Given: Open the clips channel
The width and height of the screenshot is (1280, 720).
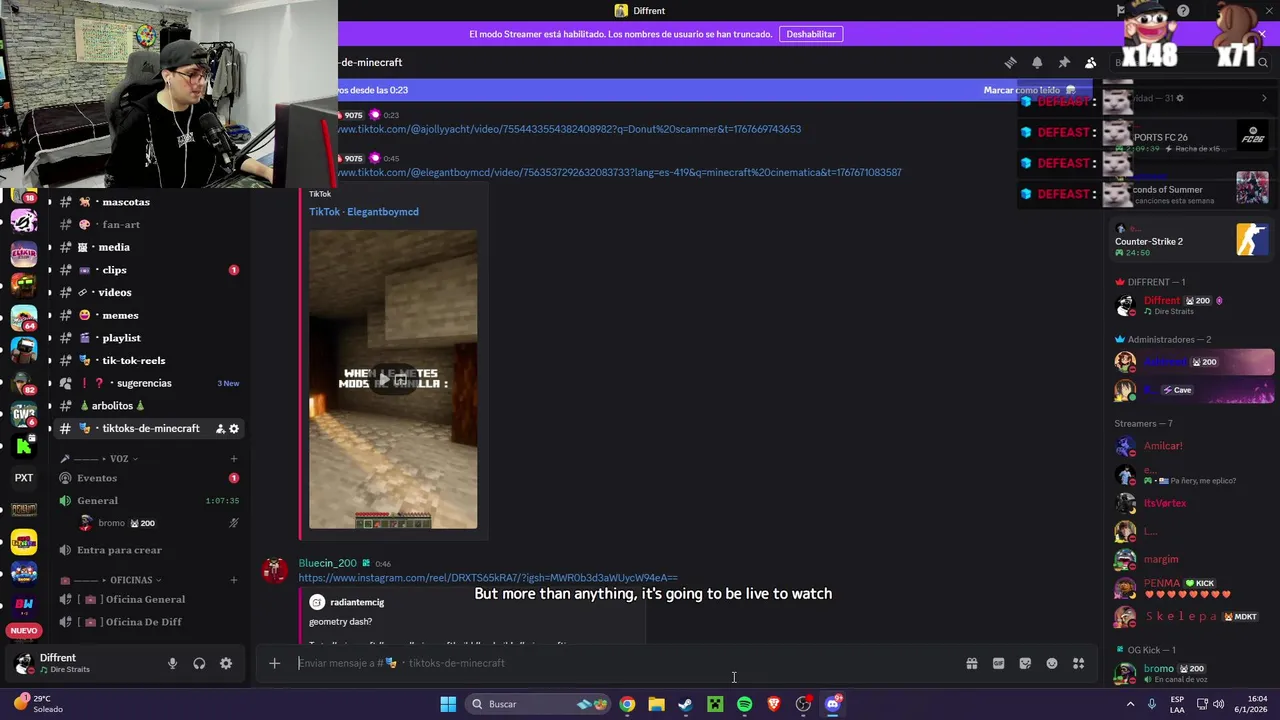Looking at the screenshot, I should [148, 270].
